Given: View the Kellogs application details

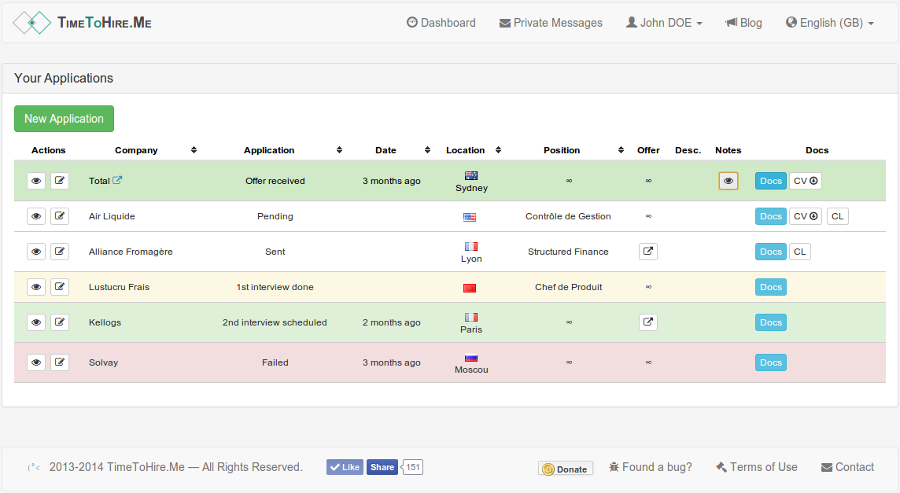Looking at the screenshot, I should (36, 323).
